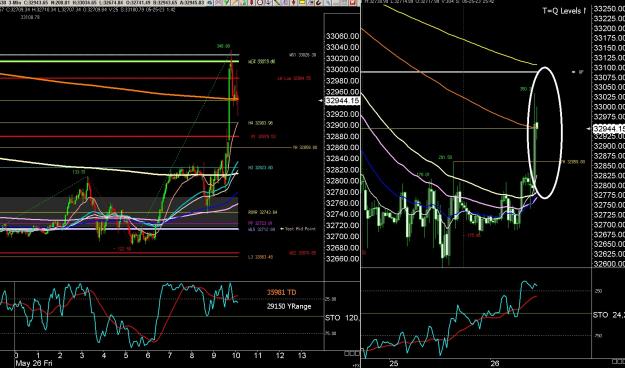Click the '35981 TD' orange label
This screenshot has height=368, width=625.
click(x=281, y=292)
